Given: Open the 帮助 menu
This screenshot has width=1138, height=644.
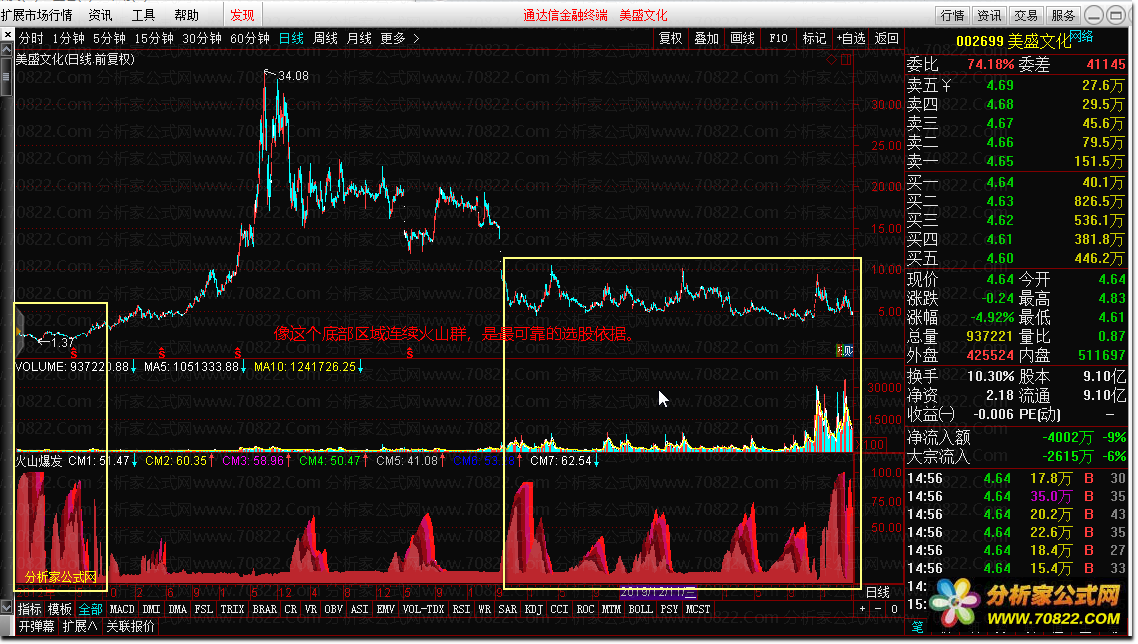Looking at the screenshot, I should pyautogui.click(x=187, y=15).
